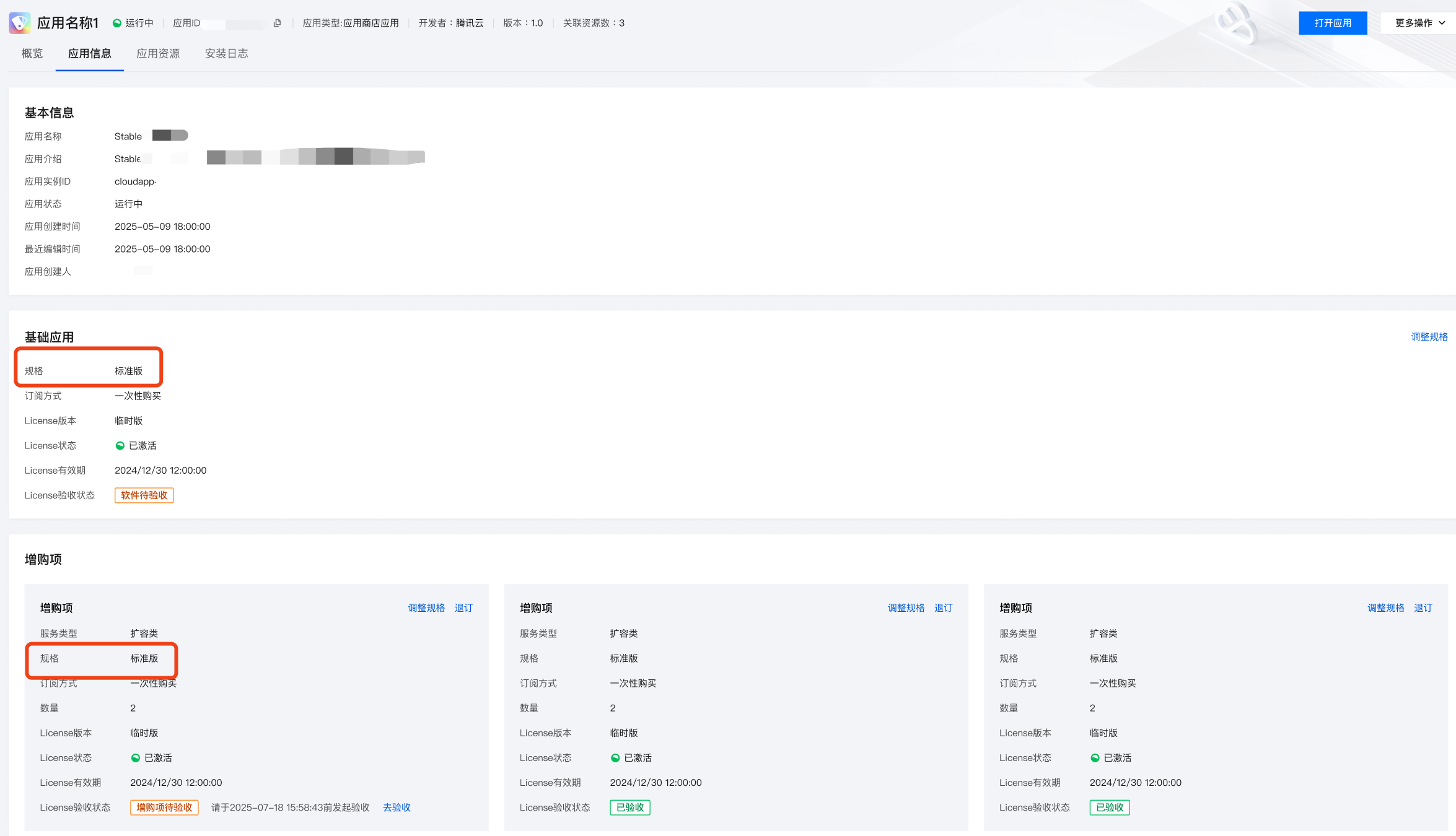Click 退订 in the second 增购项 card
This screenshot has height=836, width=1456.
click(x=943, y=608)
